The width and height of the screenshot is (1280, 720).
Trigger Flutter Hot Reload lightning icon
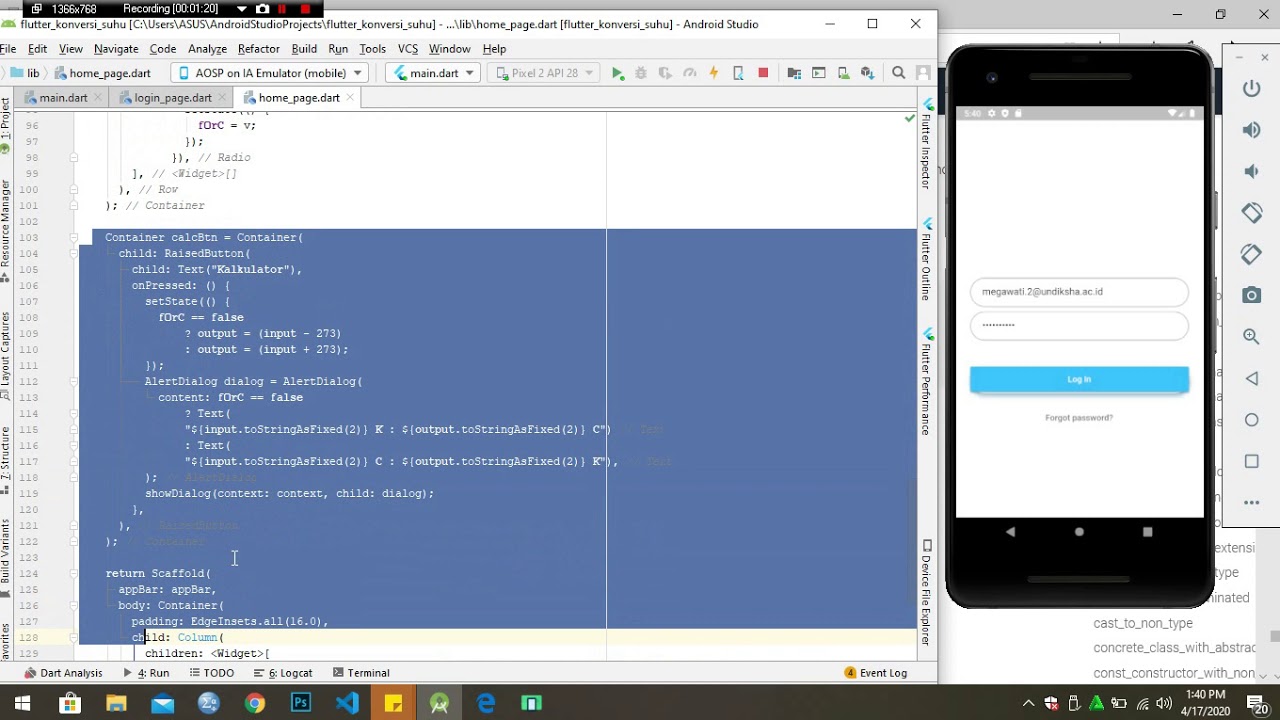point(714,73)
